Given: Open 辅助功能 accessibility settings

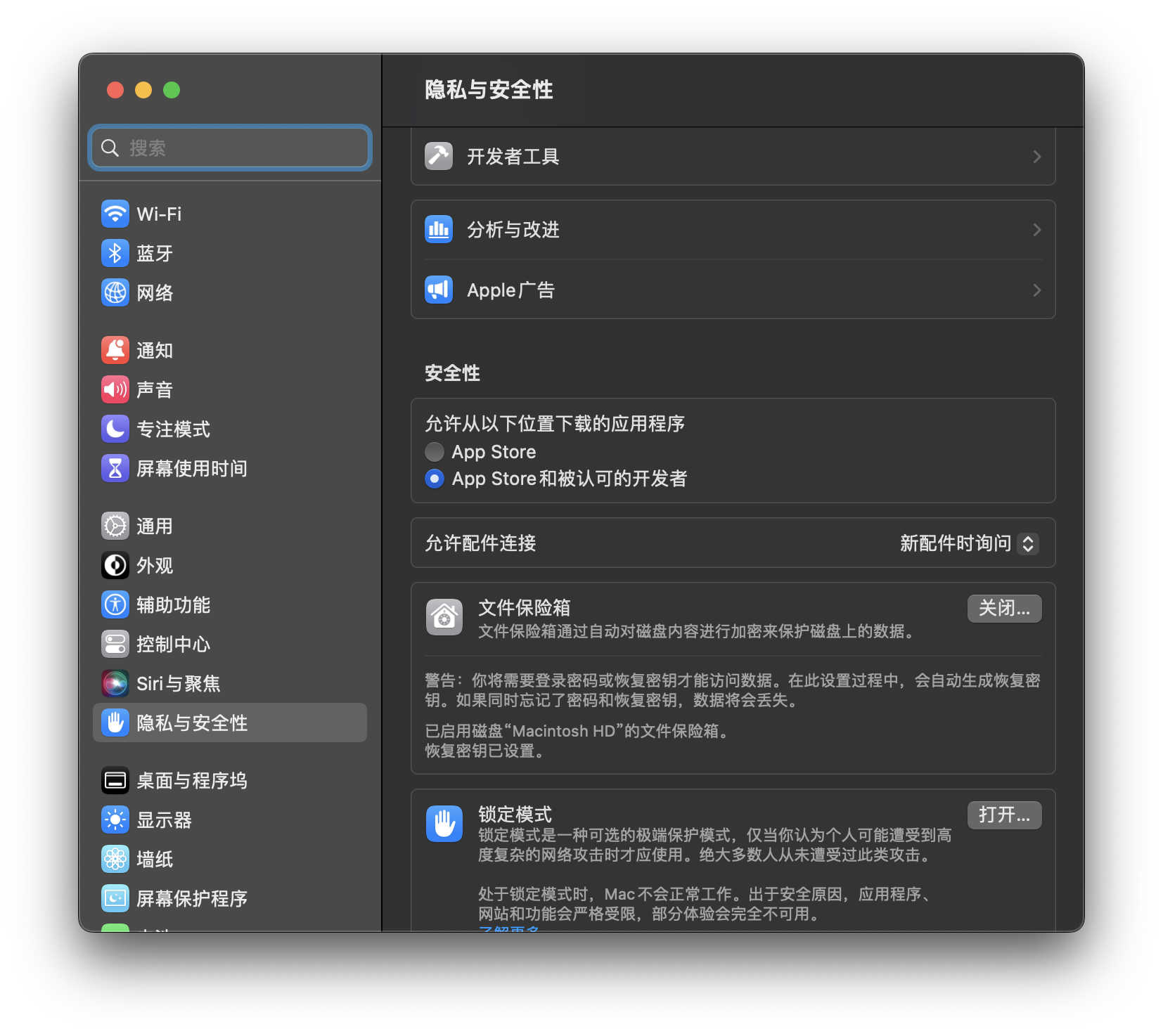Looking at the screenshot, I should pos(172,604).
